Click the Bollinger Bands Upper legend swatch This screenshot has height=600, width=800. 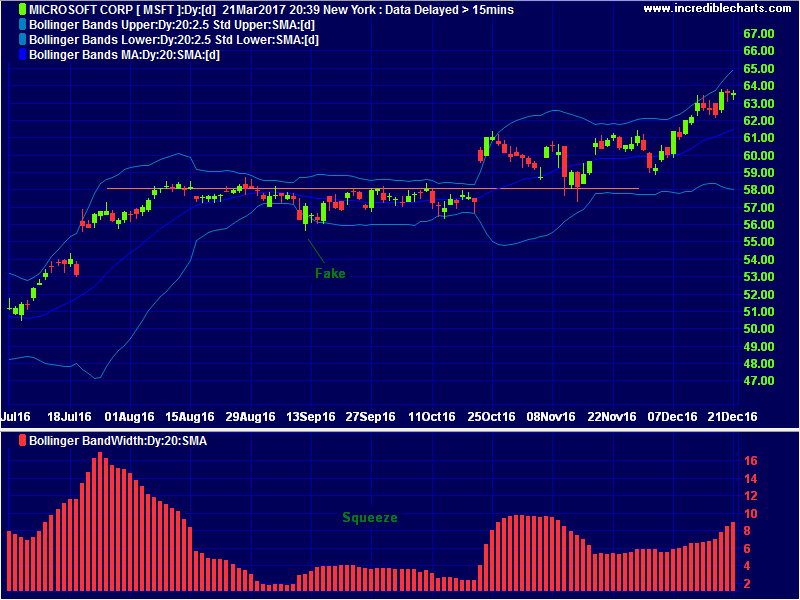pos(22,24)
